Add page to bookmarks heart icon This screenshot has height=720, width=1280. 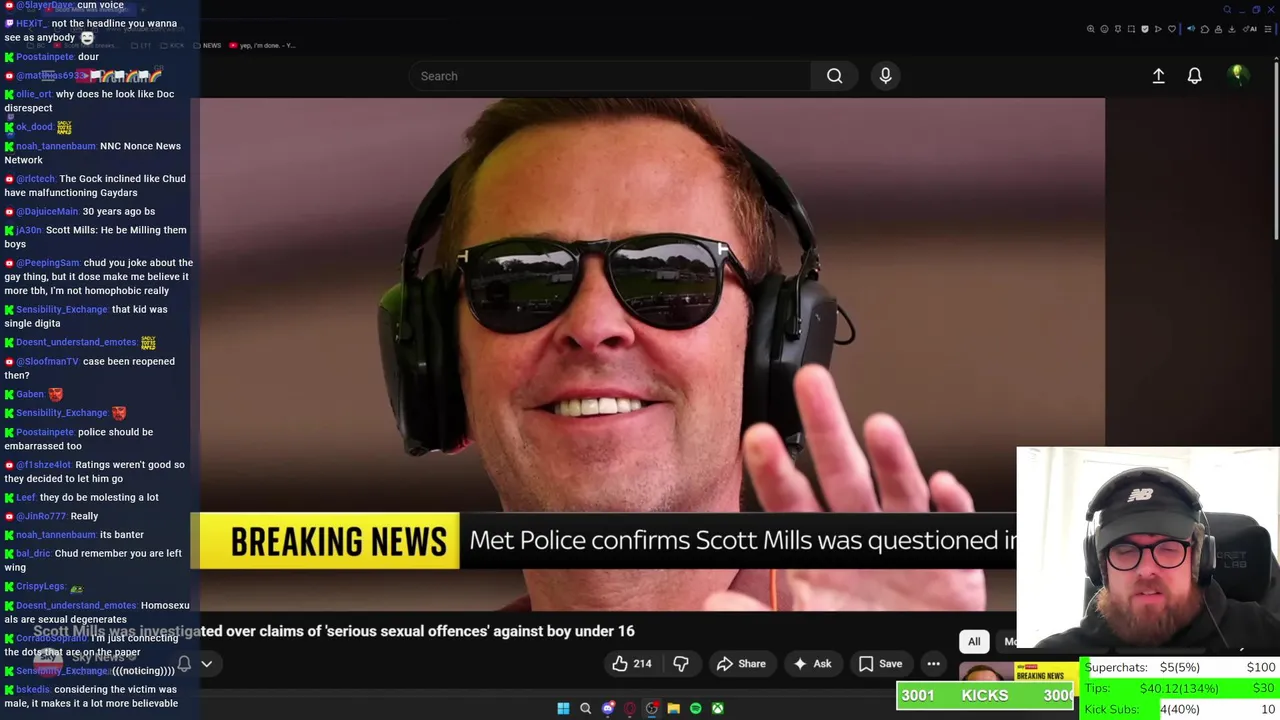[x=1172, y=29]
